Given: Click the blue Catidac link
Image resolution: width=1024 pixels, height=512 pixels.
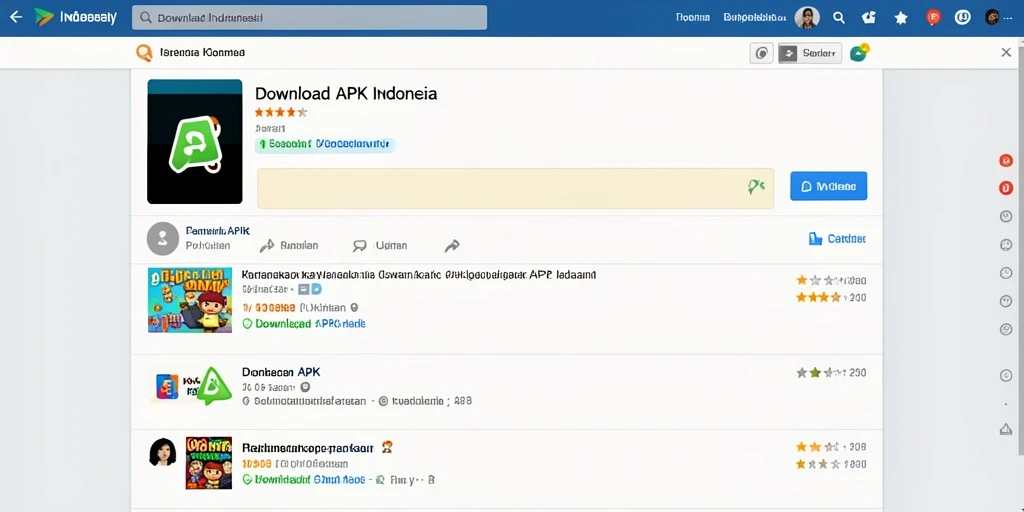Looking at the screenshot, I should coord(837,239).
